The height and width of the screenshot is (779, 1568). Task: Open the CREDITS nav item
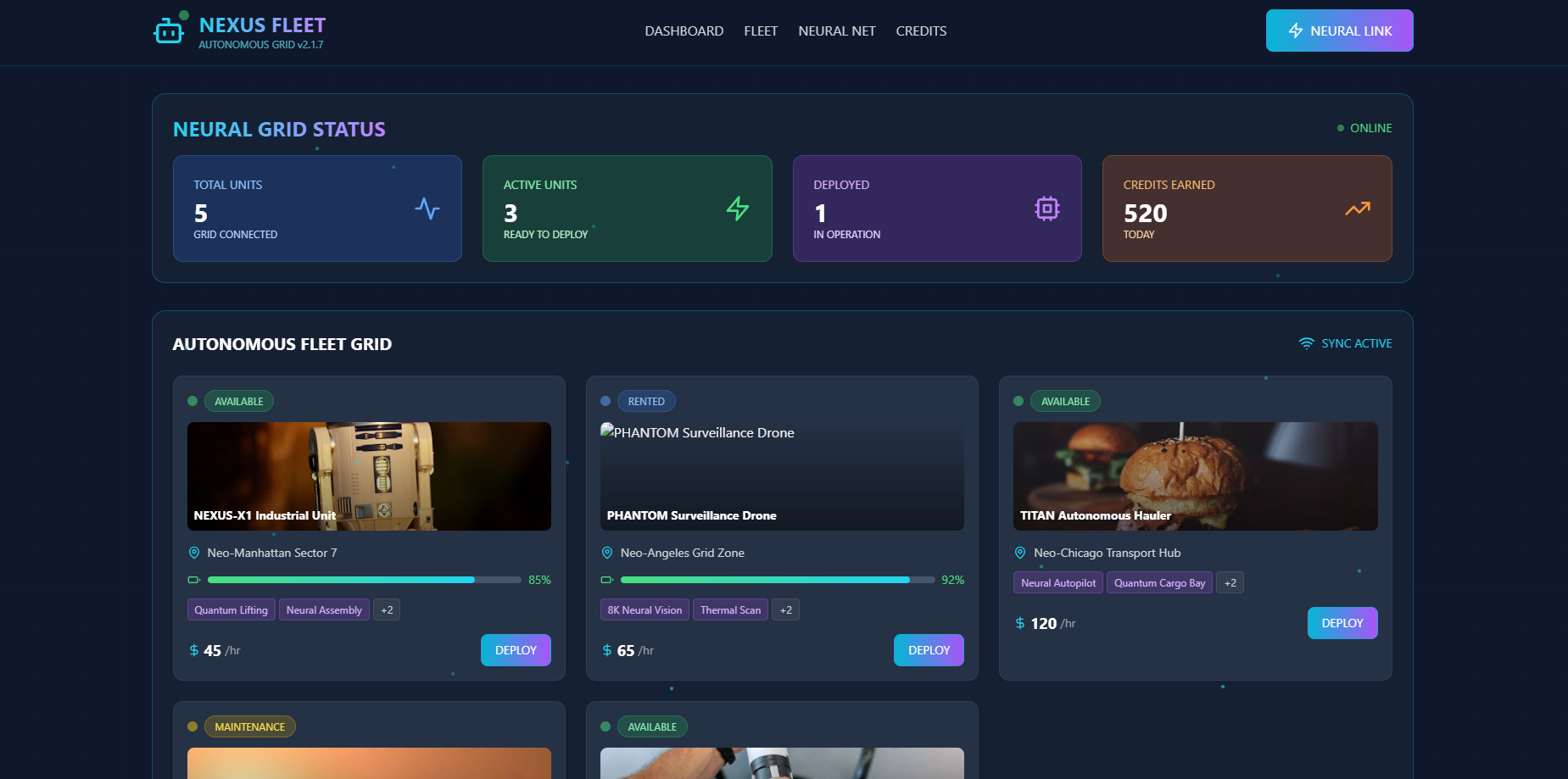click(921, 31)
